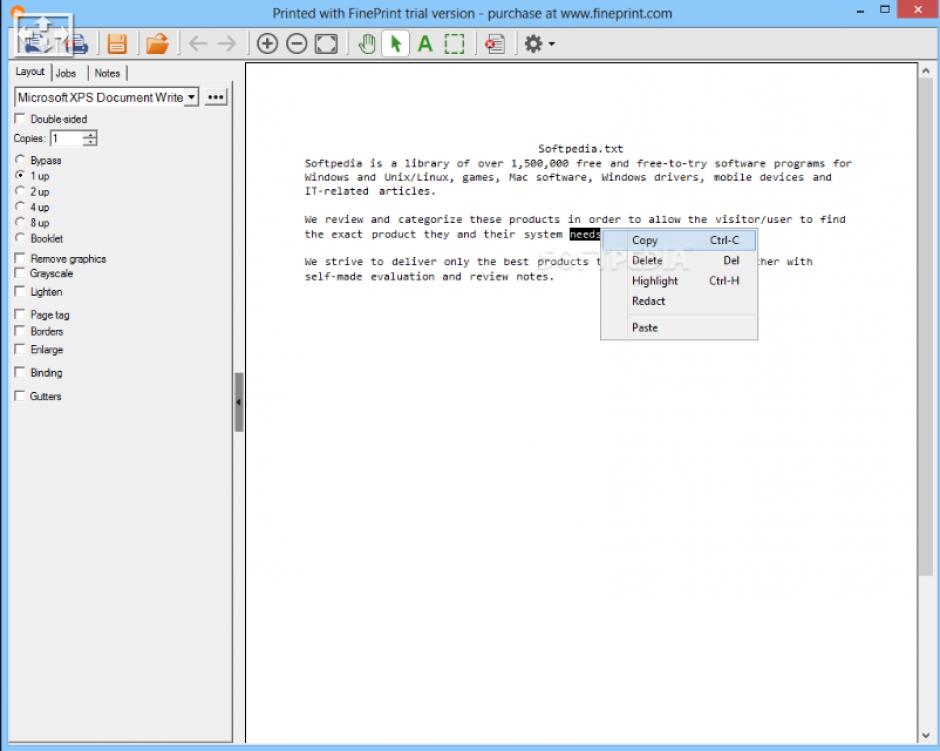Switch to the Notes tab

click(107, 73)
